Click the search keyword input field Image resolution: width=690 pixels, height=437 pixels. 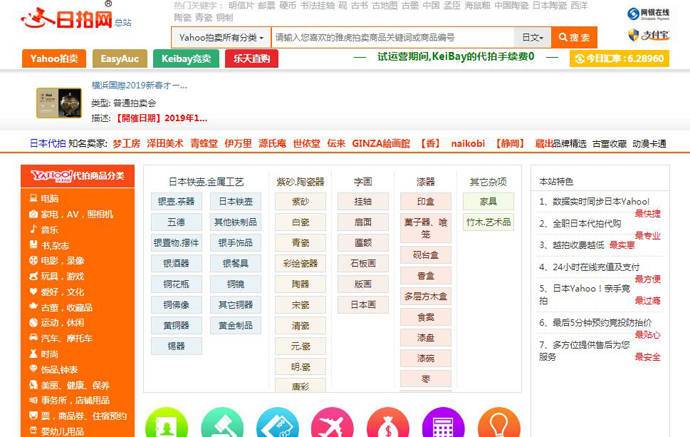[x=393, y=37]
